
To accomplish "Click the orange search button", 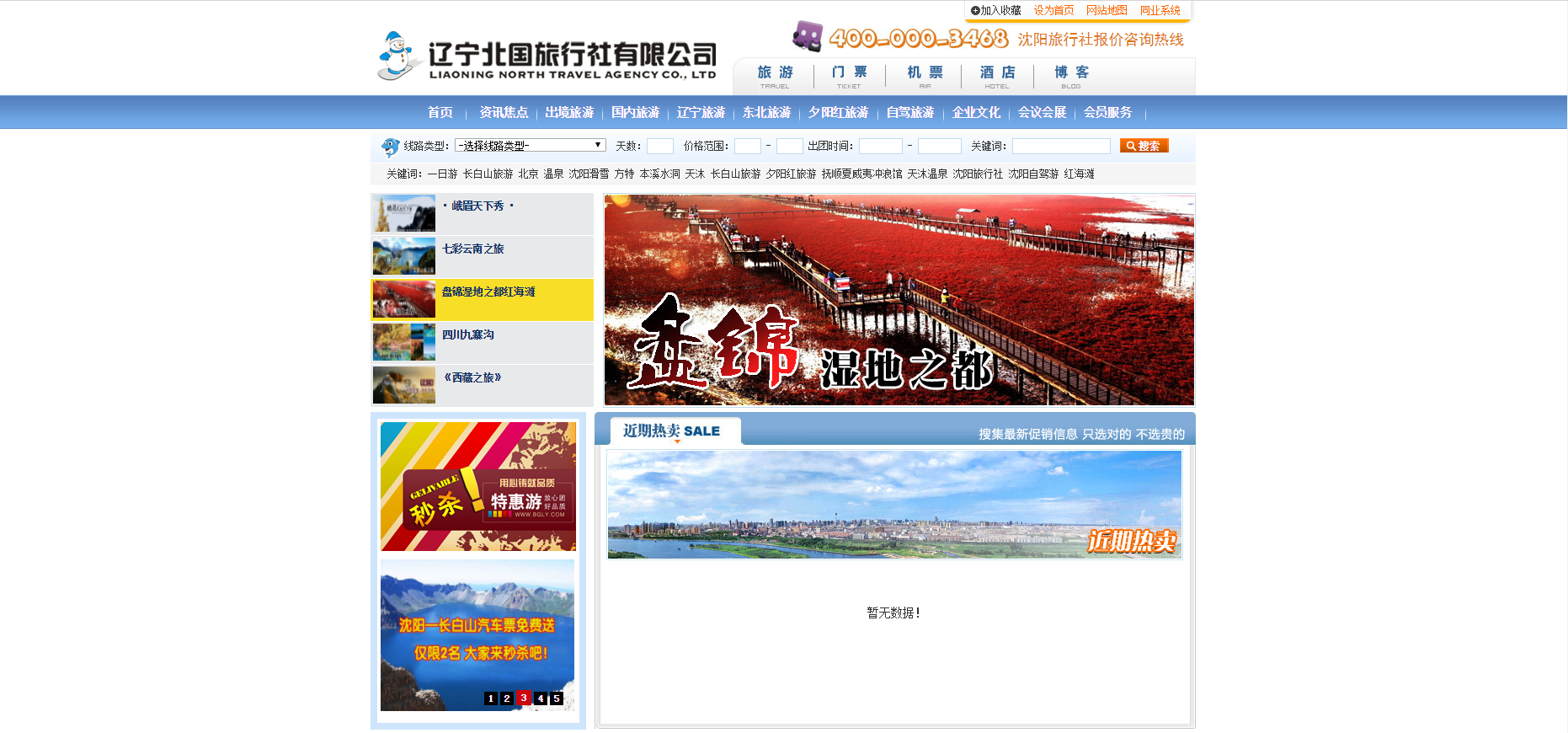I will pos(1144,146).
